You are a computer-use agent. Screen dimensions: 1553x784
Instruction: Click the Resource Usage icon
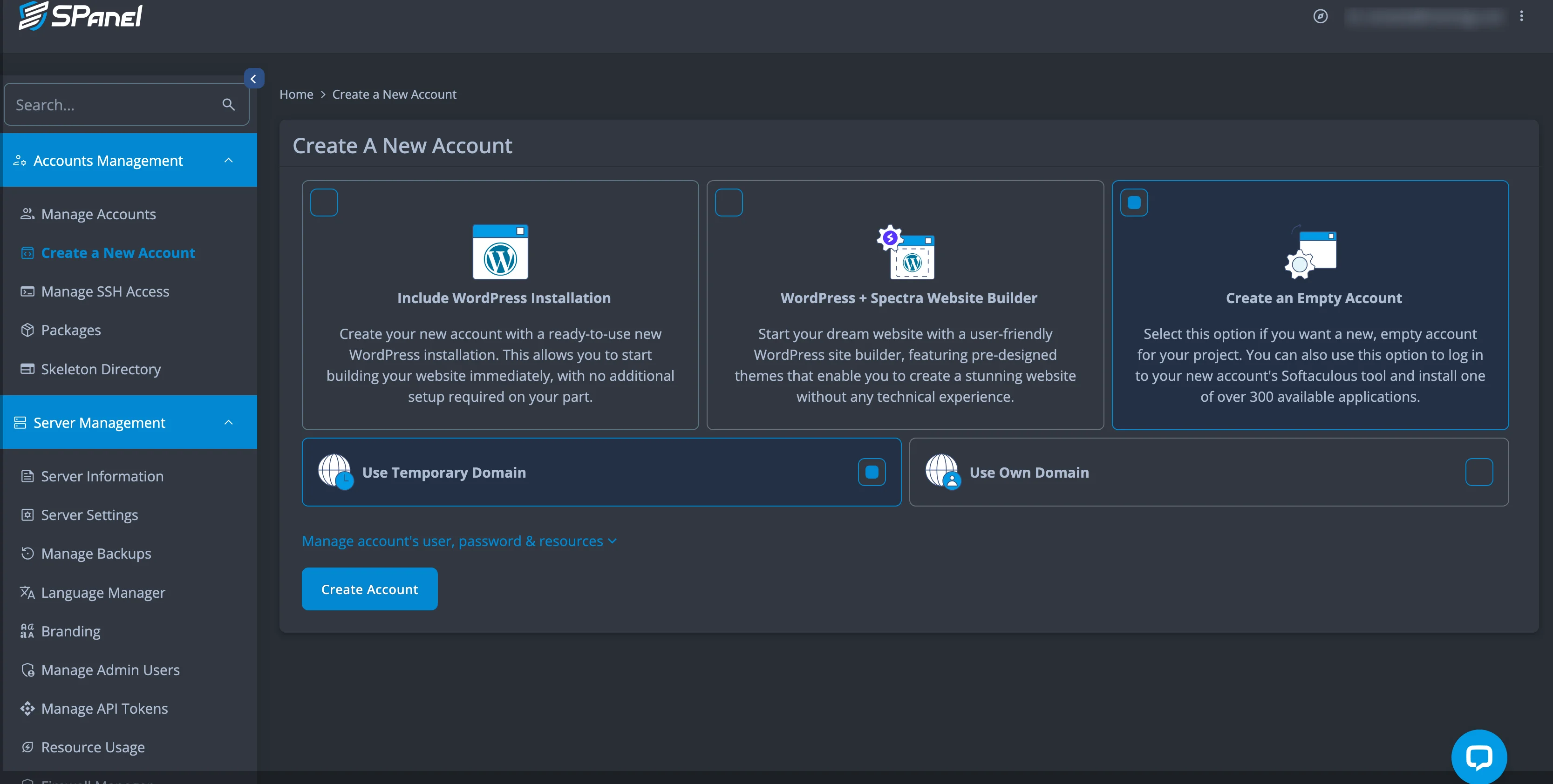click(x=27, y=747)
